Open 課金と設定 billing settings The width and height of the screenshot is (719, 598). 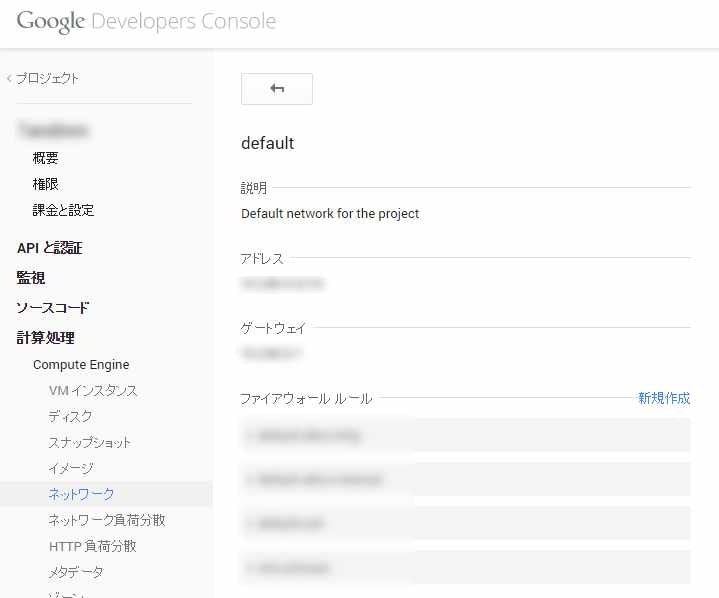[x=63, y=210]
